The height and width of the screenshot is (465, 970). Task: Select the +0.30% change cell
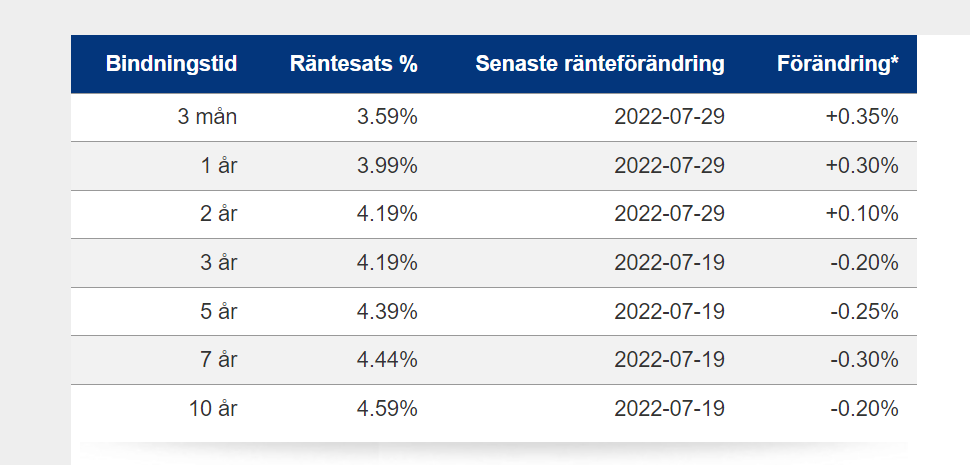862,165
